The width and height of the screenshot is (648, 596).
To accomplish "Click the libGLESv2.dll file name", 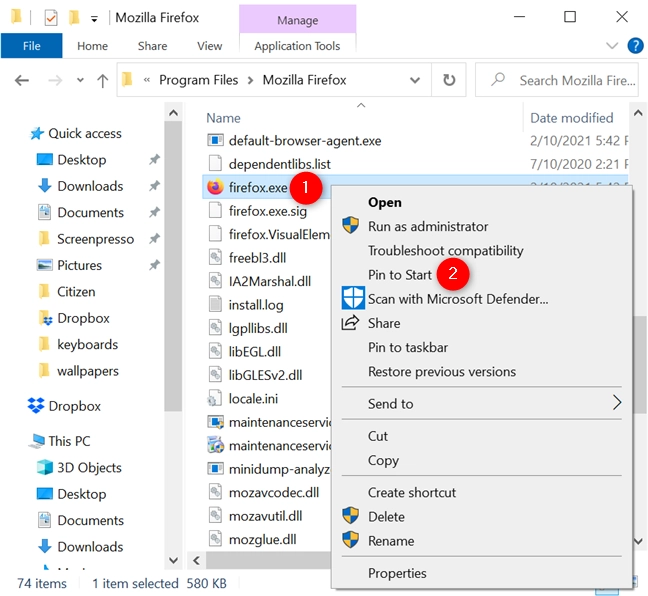I will pyautogui.click(x=265, y=375).
